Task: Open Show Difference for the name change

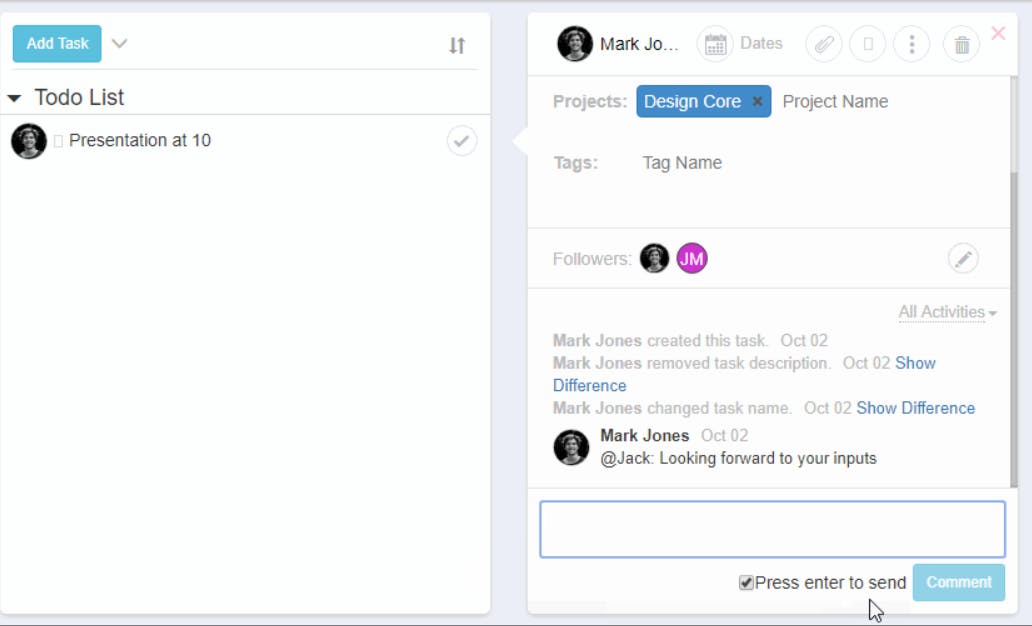Action: coord(916,408)
